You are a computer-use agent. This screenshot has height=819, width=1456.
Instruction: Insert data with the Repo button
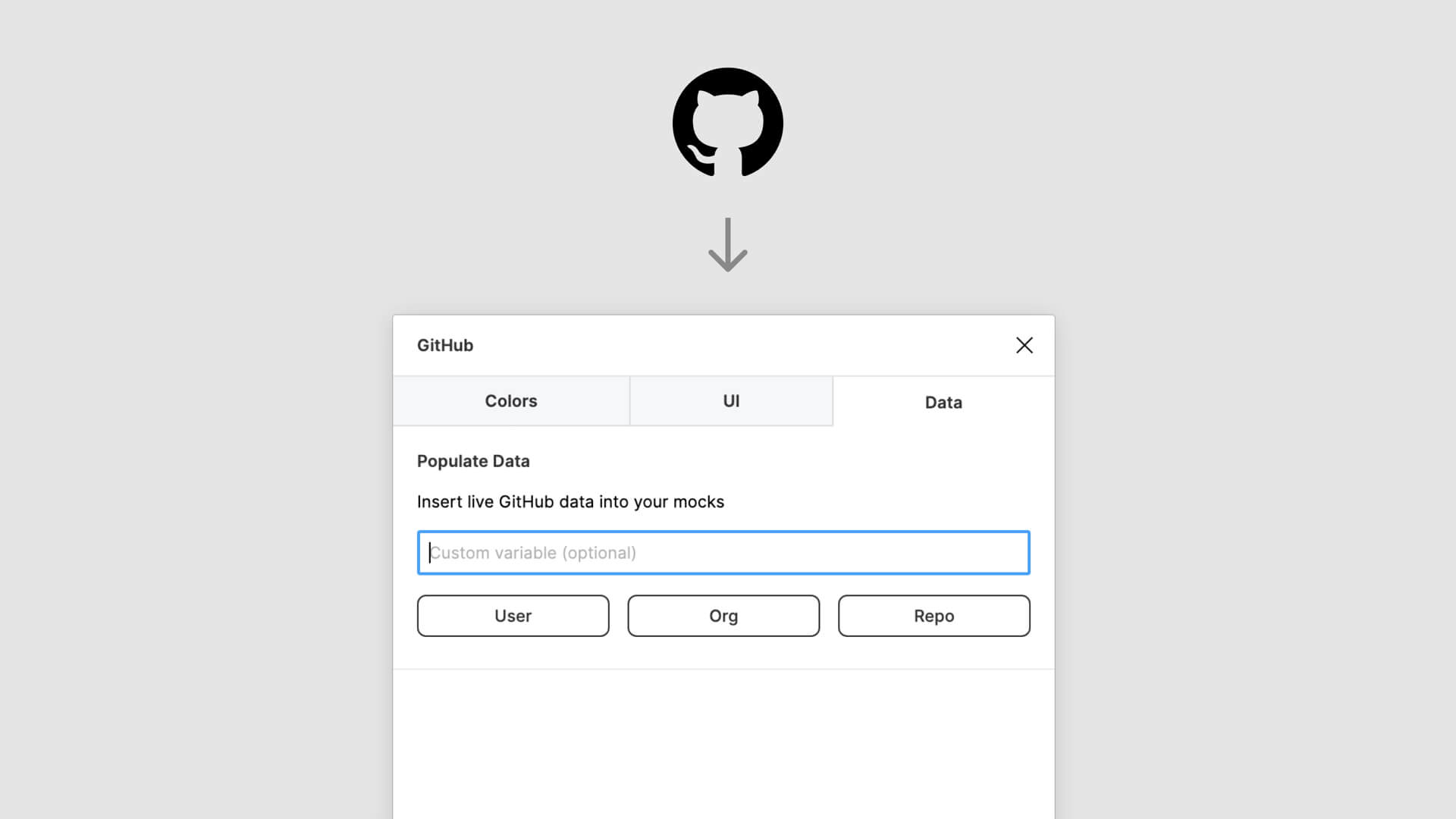coord(934,616)
